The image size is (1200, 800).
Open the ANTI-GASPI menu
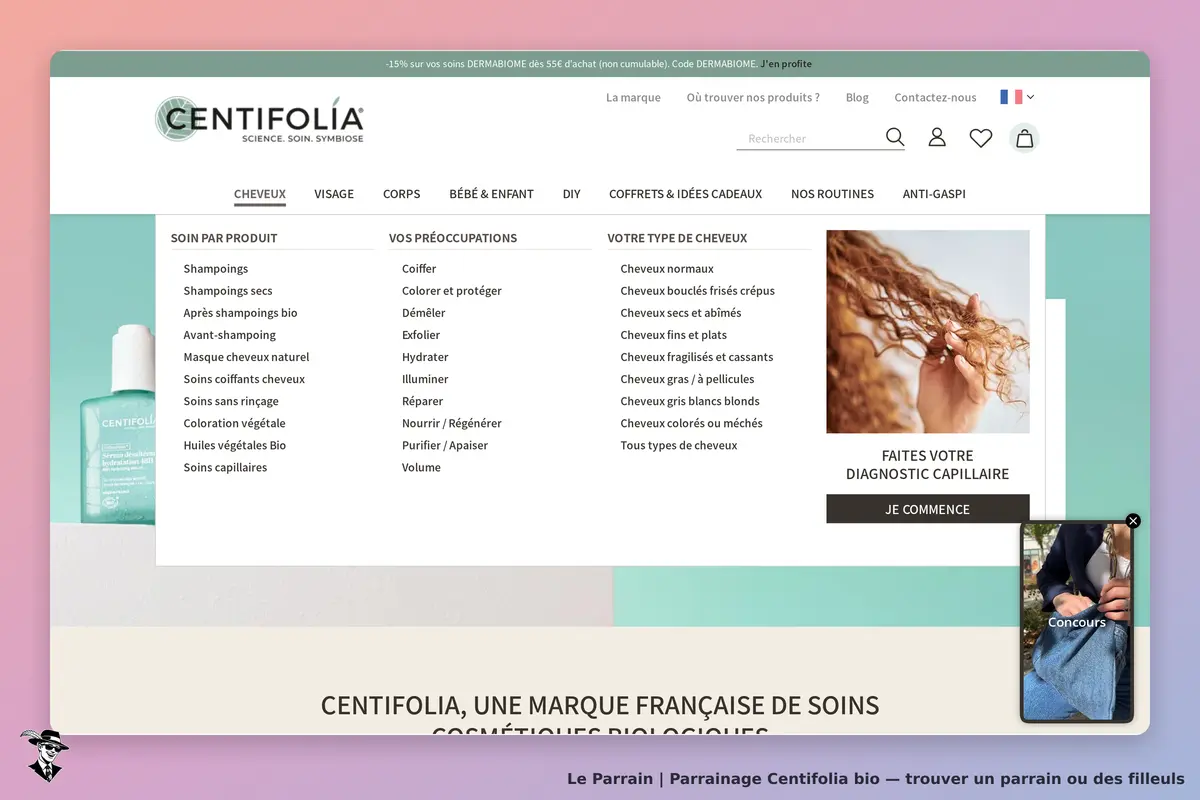[x=934, y=194]
